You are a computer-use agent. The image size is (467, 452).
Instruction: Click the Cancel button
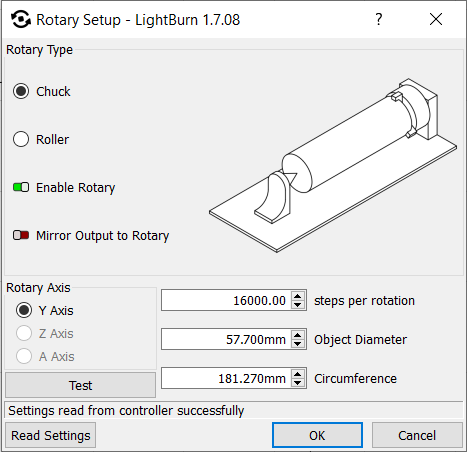pyautogui.click(x=417, y=435)
